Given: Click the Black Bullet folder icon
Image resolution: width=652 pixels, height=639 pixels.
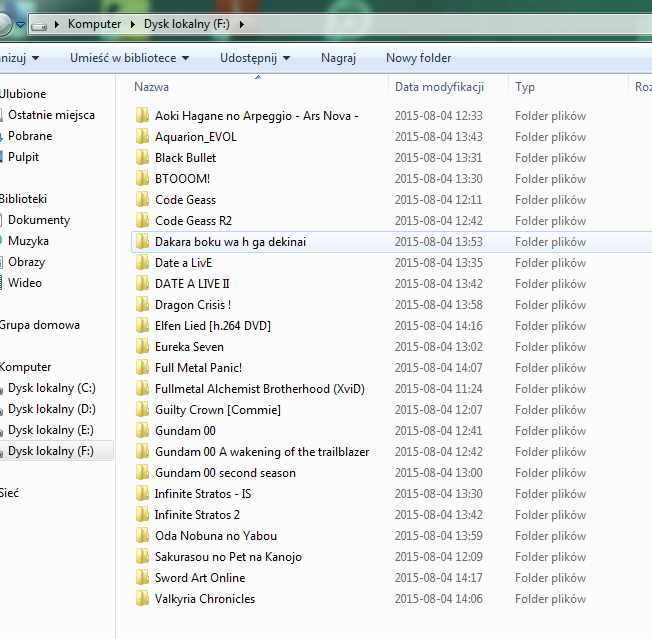Looking at the screenshot, I should point(142,157).
